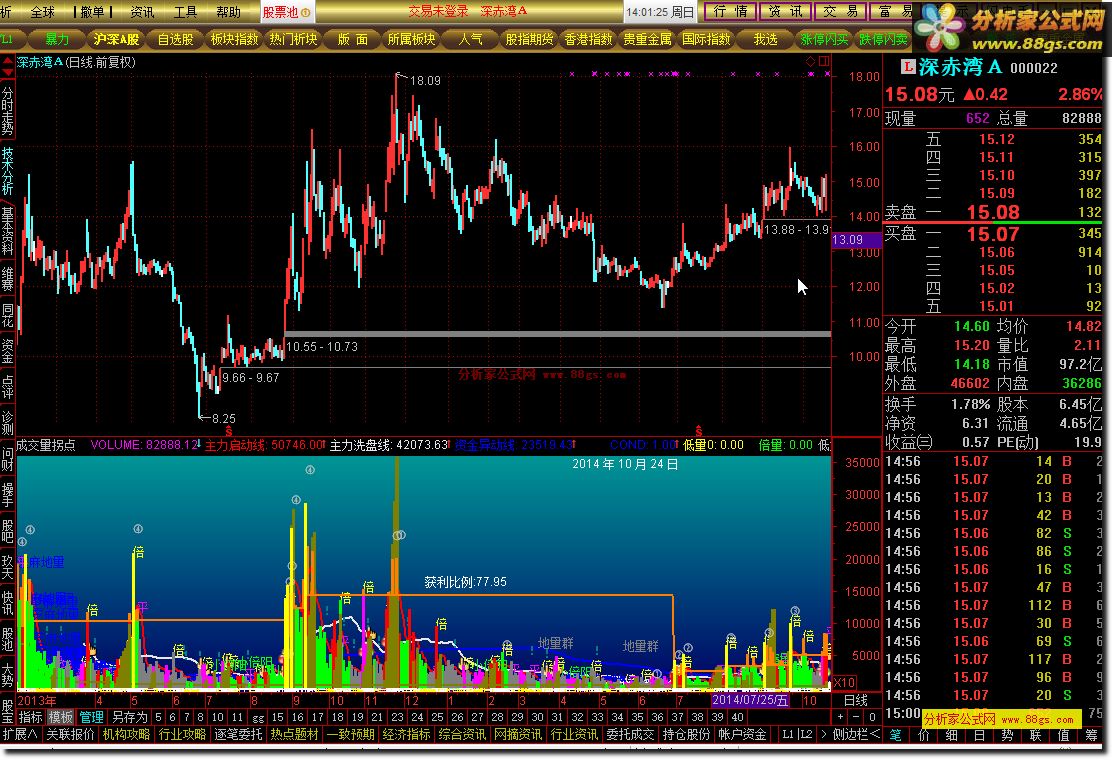Screen dimensions: 1114x760
Task: Click the L badge beside 深赤湾A title
Action: point(908,67)
